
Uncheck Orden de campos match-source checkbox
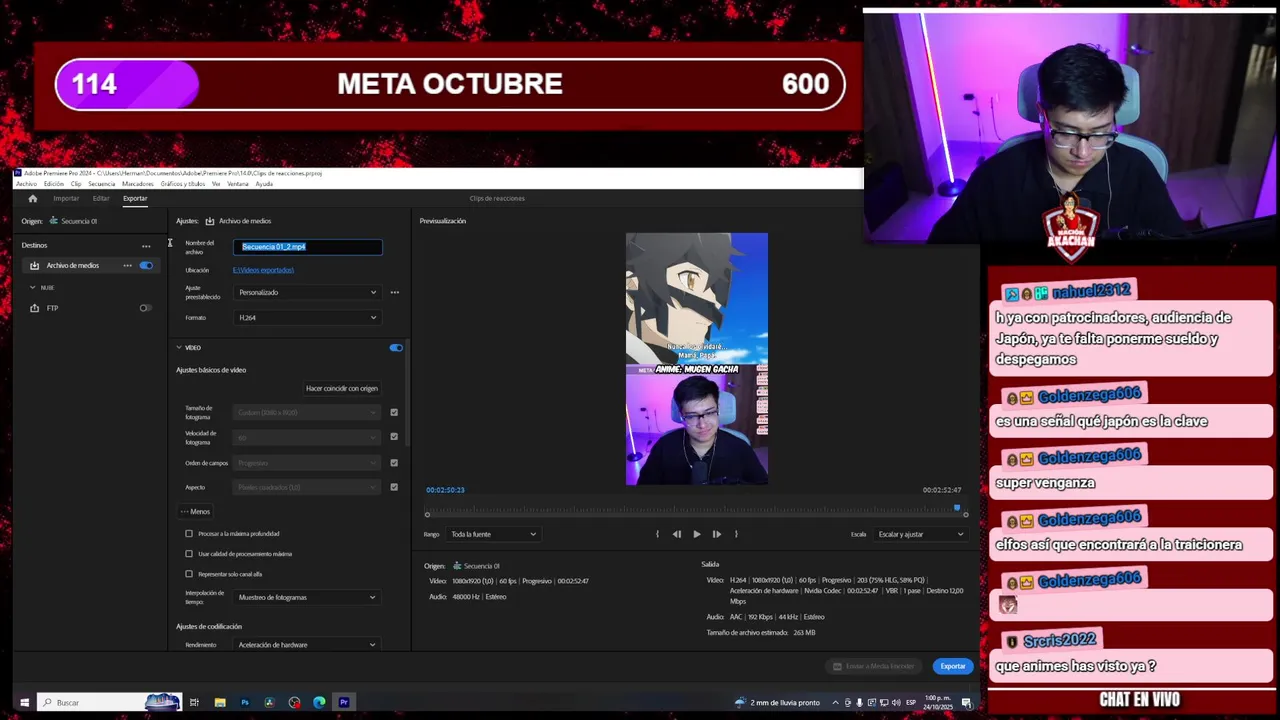coord(394,463)
